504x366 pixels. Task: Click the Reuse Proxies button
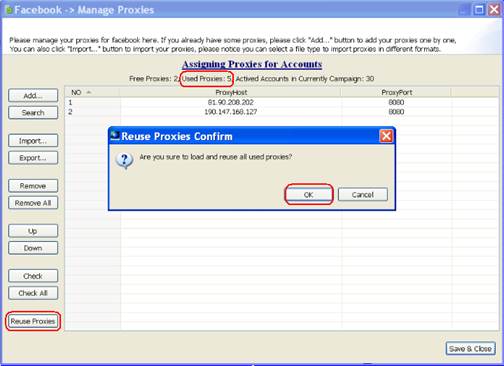tap(33, 321)
